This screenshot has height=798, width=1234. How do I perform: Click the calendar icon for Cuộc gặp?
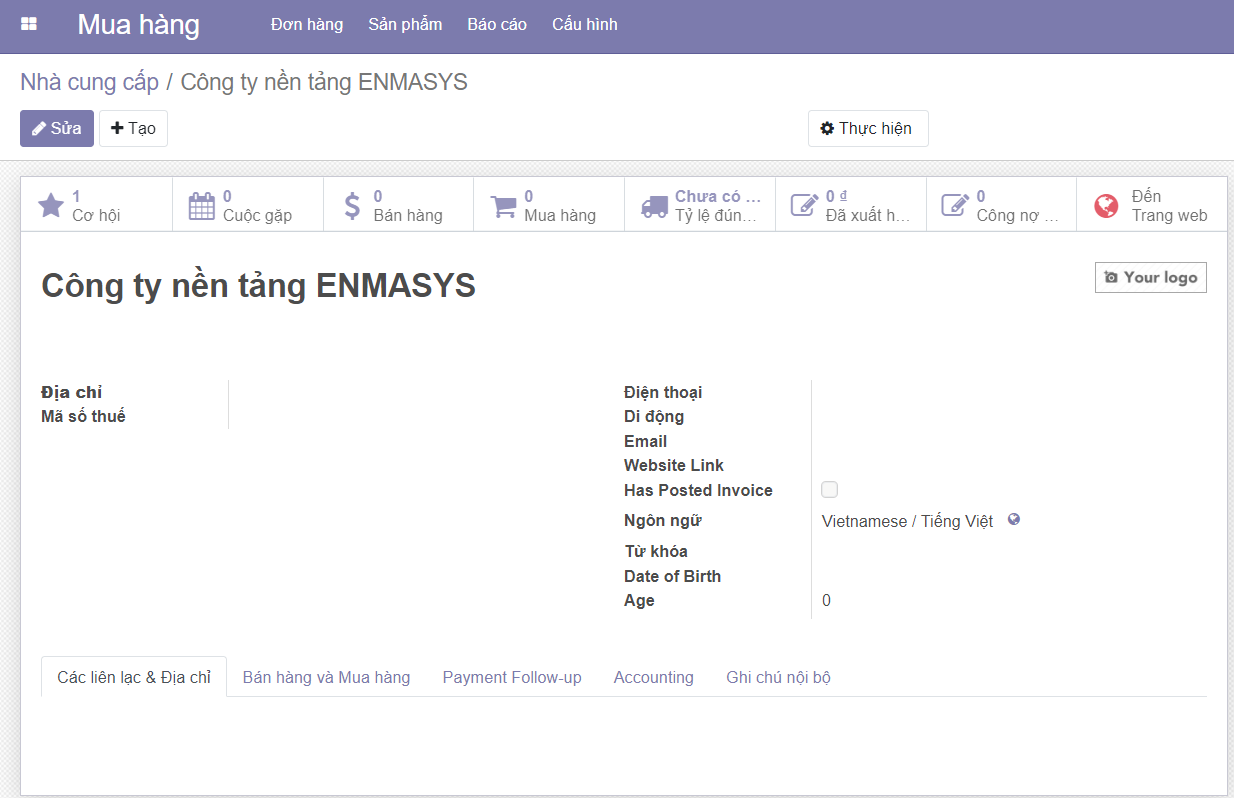tap(201, 206)
